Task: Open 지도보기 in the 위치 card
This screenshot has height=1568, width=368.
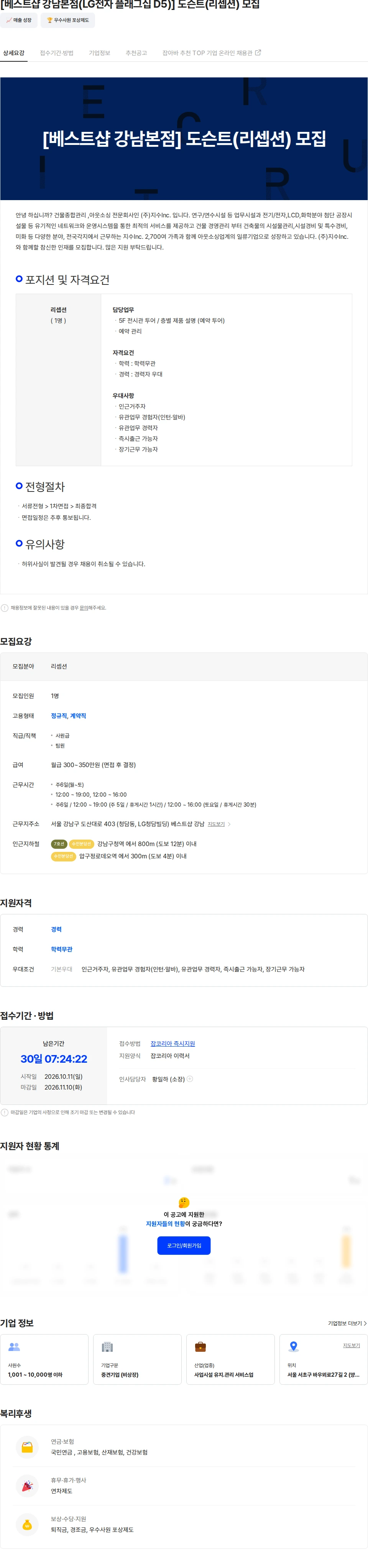Action: click(x=352, y=1345)
